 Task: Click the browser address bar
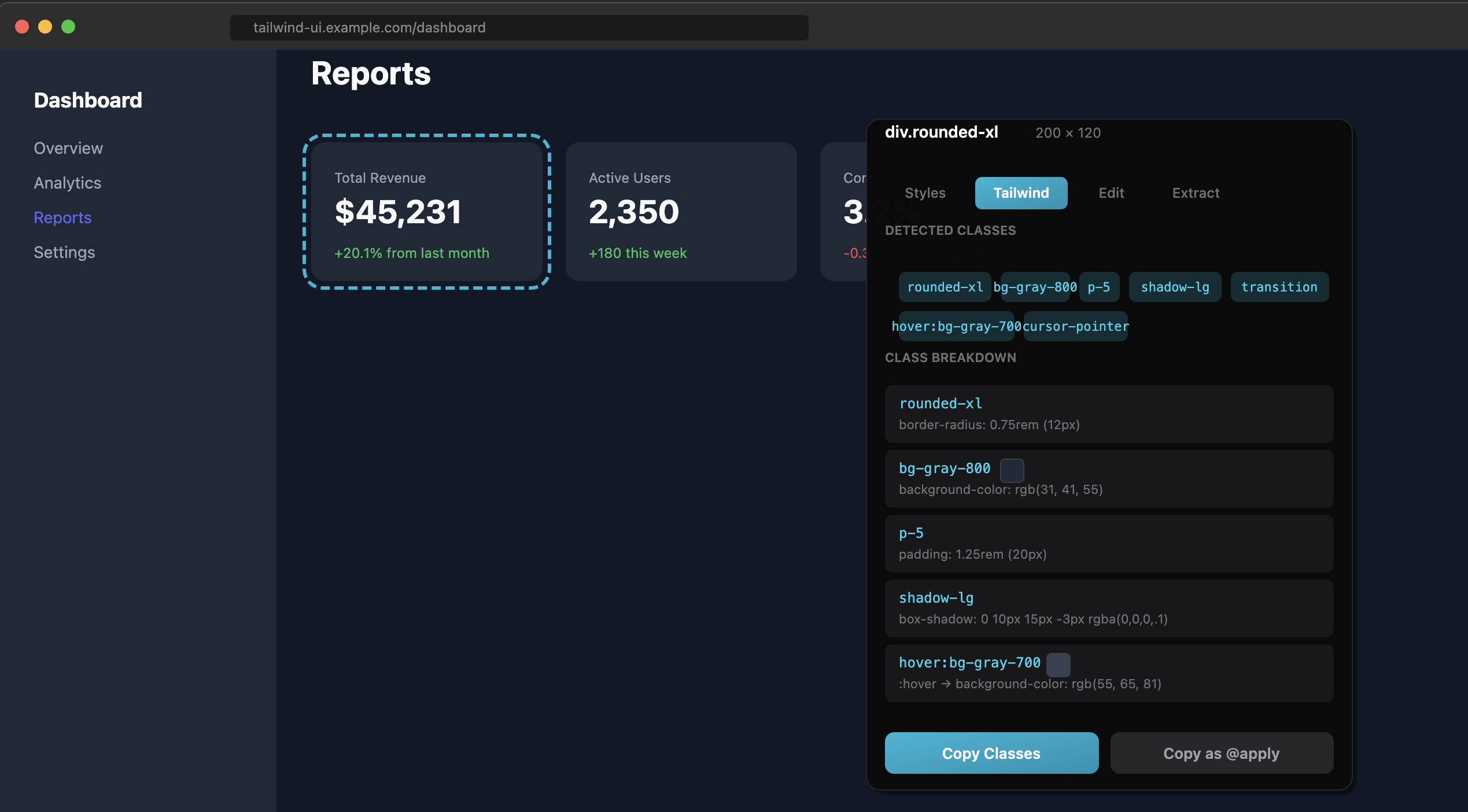pos(518,27)
